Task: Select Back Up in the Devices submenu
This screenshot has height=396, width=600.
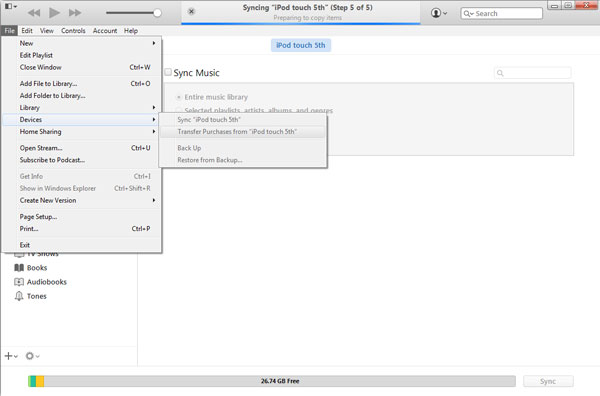Action: click(243, 148)
